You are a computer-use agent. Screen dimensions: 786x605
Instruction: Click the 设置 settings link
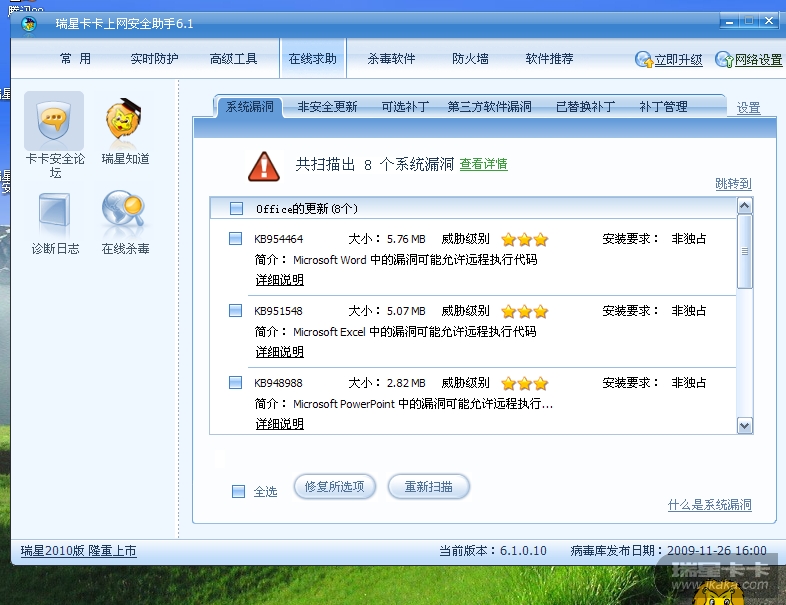(x=748, y=108)
